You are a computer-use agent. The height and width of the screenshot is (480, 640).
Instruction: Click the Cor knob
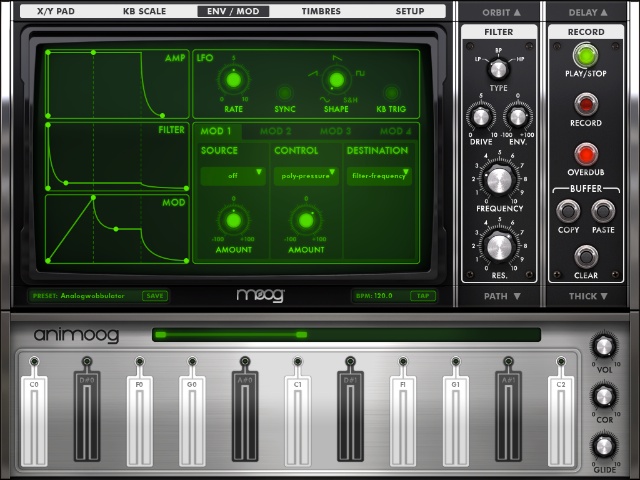point(603,396)
